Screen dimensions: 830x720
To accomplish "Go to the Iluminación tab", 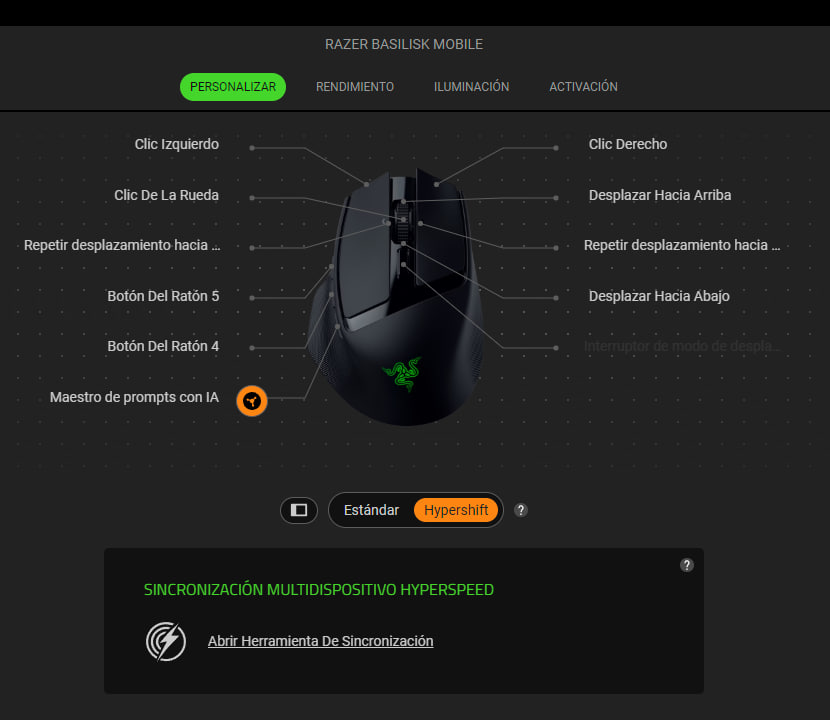I will click(471, 87).
